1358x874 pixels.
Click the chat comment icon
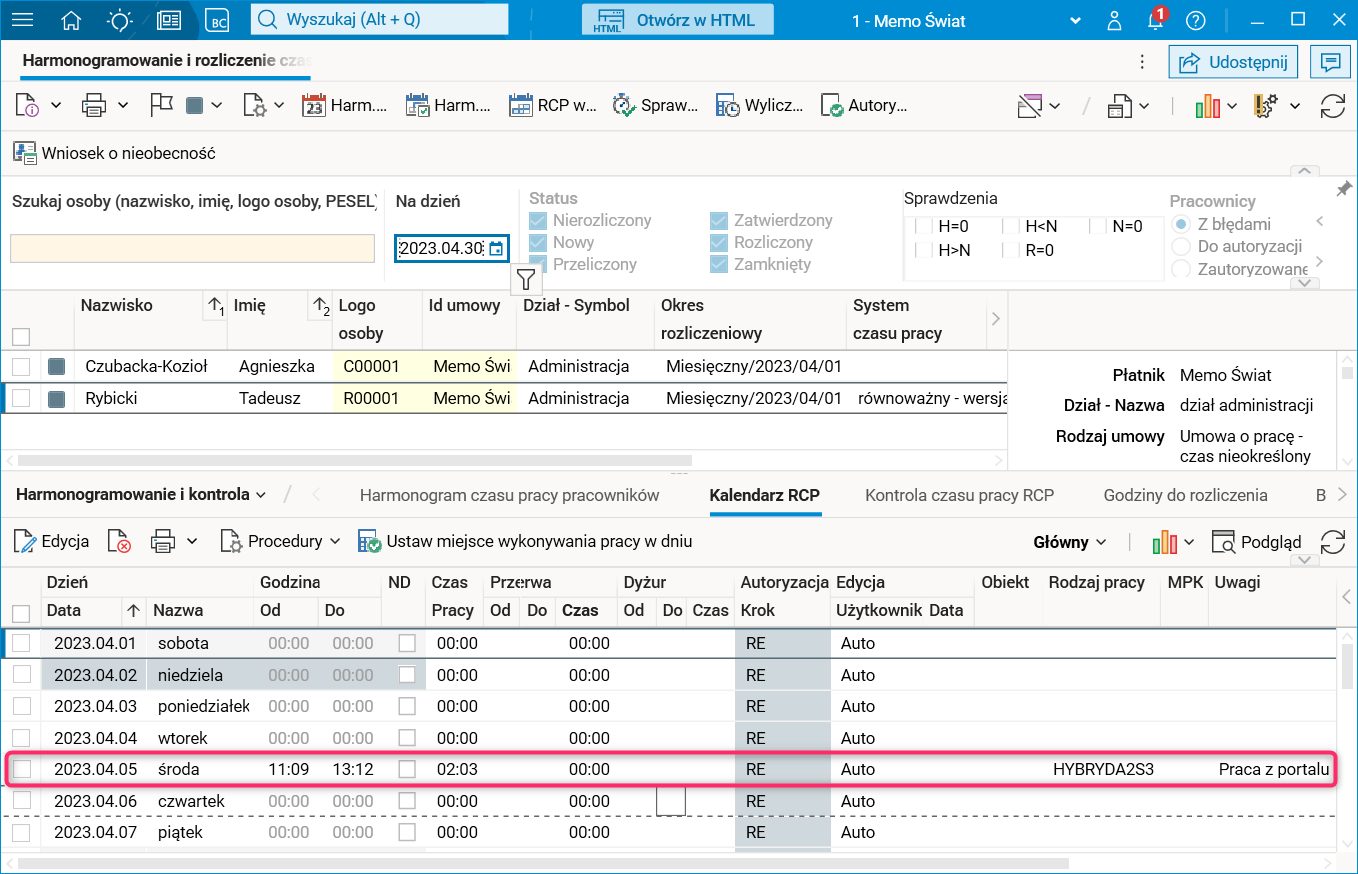pos(1330,62)
